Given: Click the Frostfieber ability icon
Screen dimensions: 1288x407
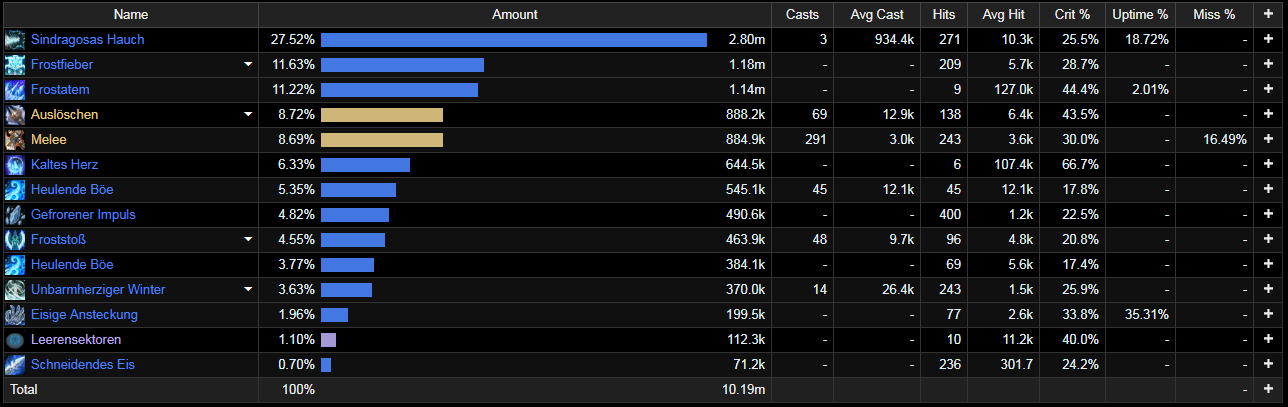Looking at the screenshot, I should click(x=14, y=65).
